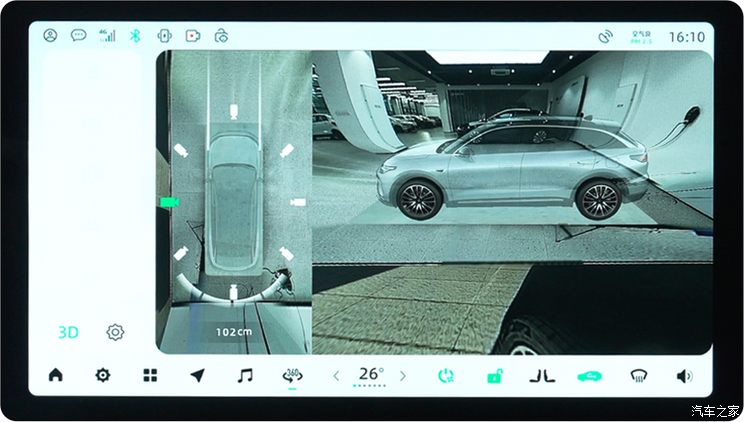Toggle the door lock icon
Screen dimensions: 744x422
point(494,376)
